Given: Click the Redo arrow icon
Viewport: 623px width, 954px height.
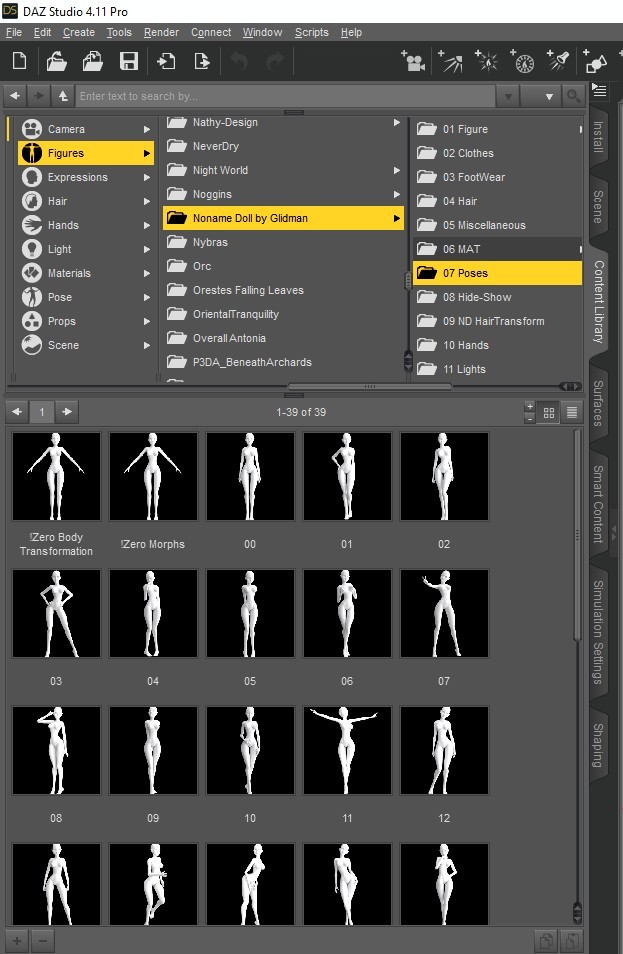Looking at the screenshot, I should [275, 61].
